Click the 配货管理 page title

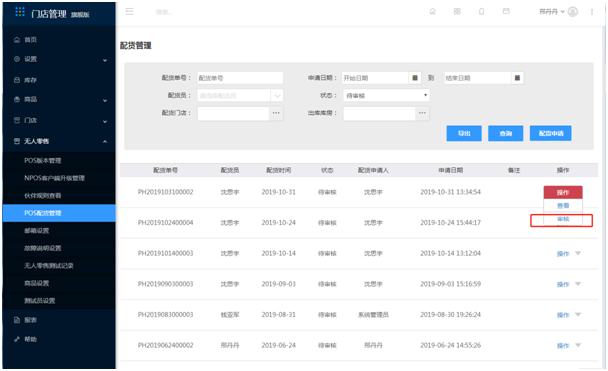pyautogui.click(x=136, y=45)
